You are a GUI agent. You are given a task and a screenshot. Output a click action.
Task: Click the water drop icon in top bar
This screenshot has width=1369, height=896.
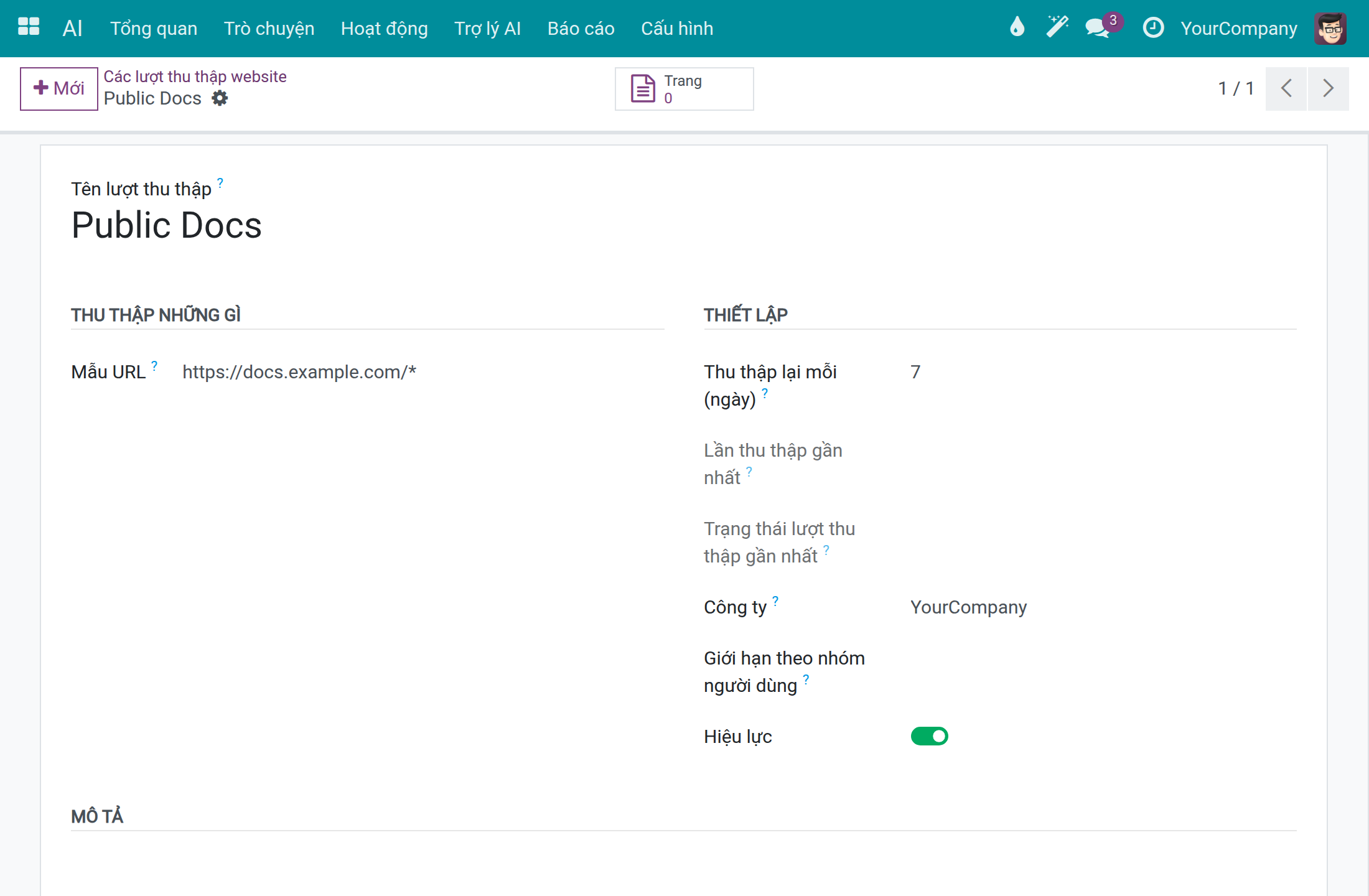pos(1017,27)
